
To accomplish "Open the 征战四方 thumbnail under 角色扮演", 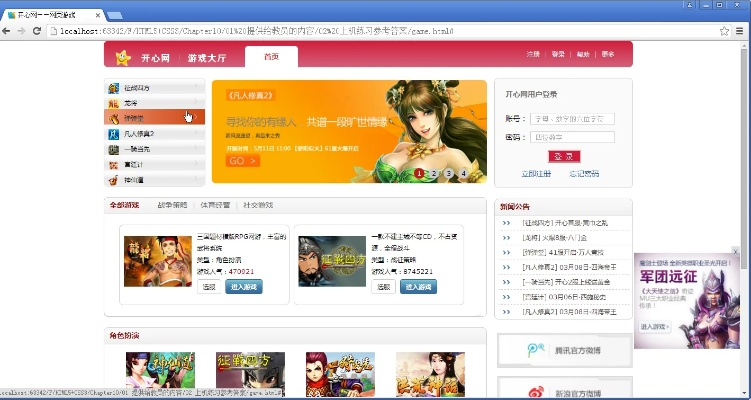I will pos(250,374).
